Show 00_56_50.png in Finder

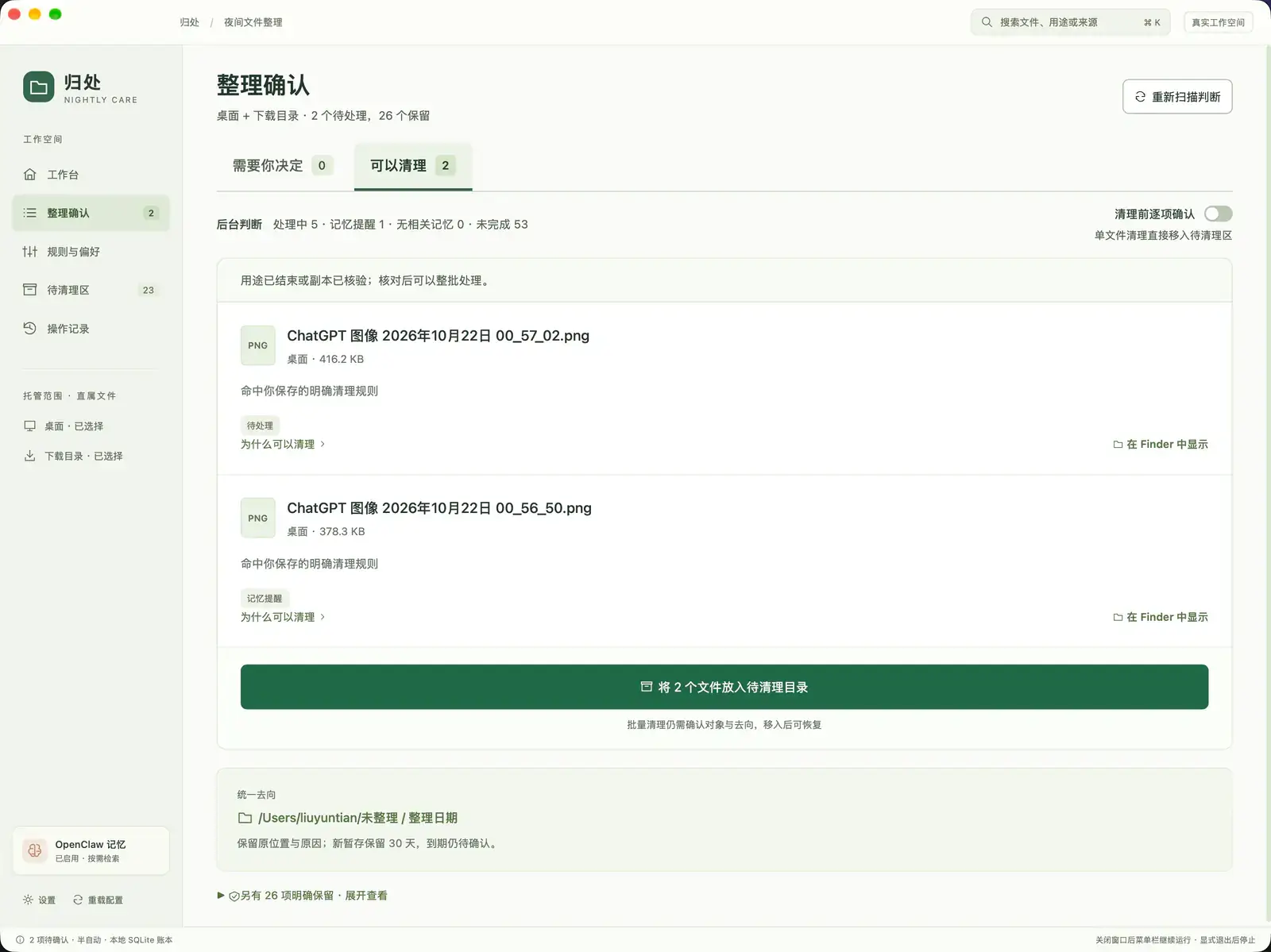click(x=1161, y=617)
